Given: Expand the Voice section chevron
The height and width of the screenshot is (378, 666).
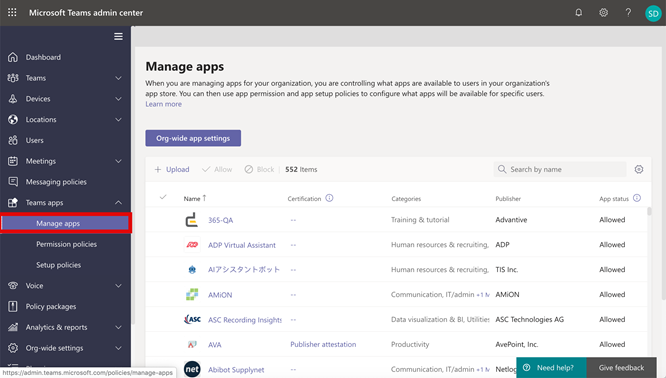Looking at the screenshot, I should point(119,286).
